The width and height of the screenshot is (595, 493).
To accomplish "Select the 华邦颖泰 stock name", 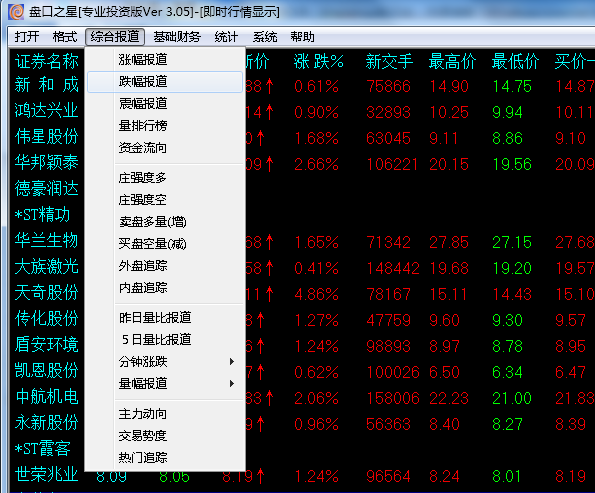I will click(46, 162).
